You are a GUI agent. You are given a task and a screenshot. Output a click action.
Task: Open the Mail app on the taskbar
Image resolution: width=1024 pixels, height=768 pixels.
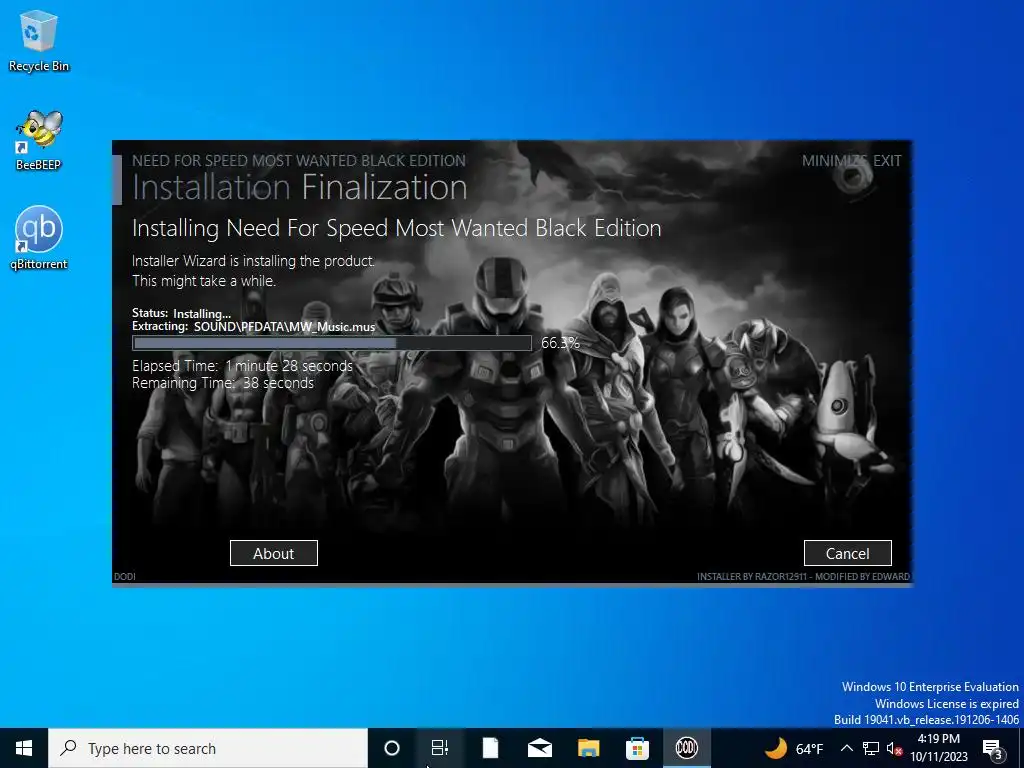(539, 748)
